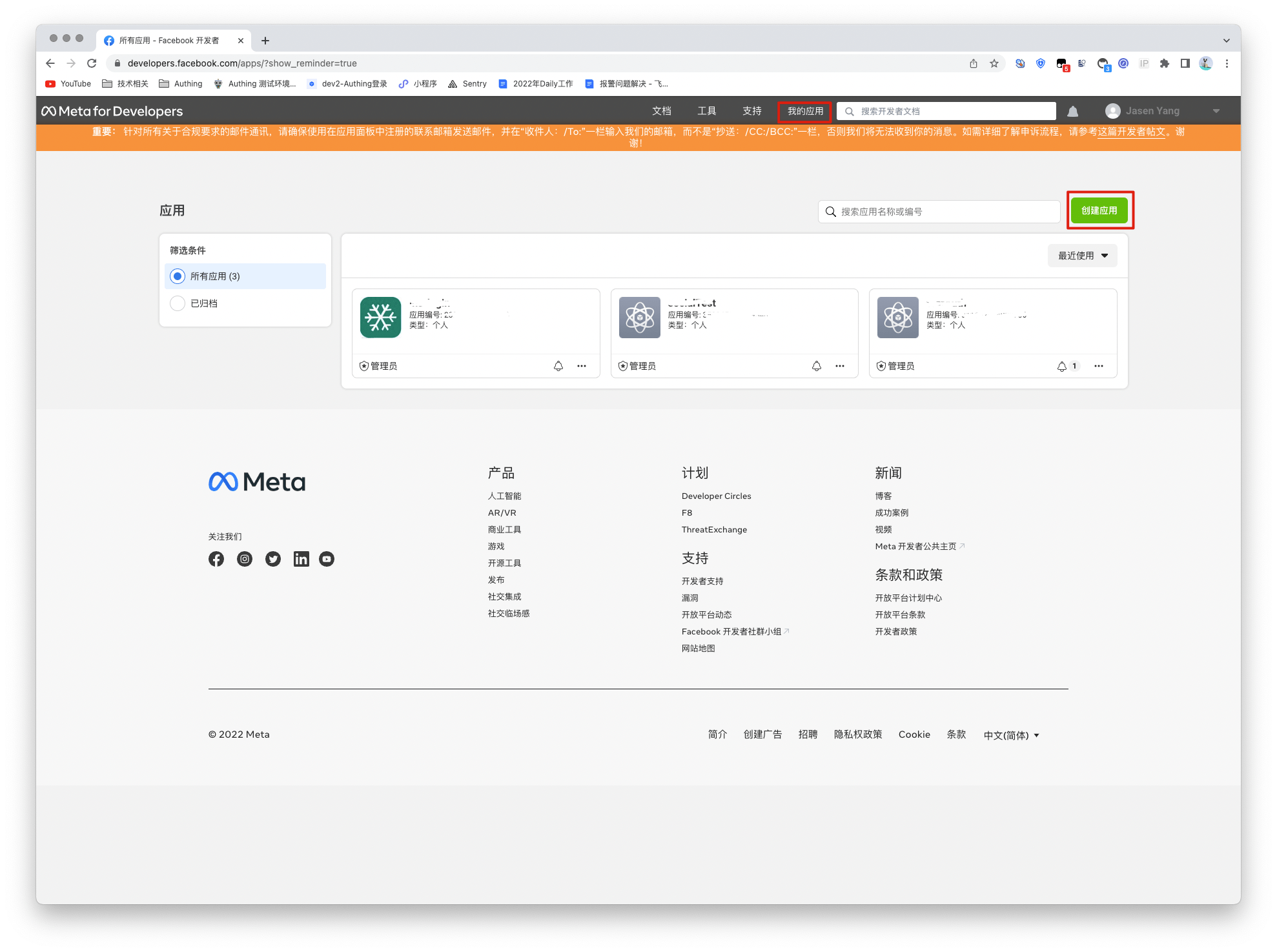Open the 中文(简体) language selector
Screen dimensions: 1277x952
[x=1011, y=735]
